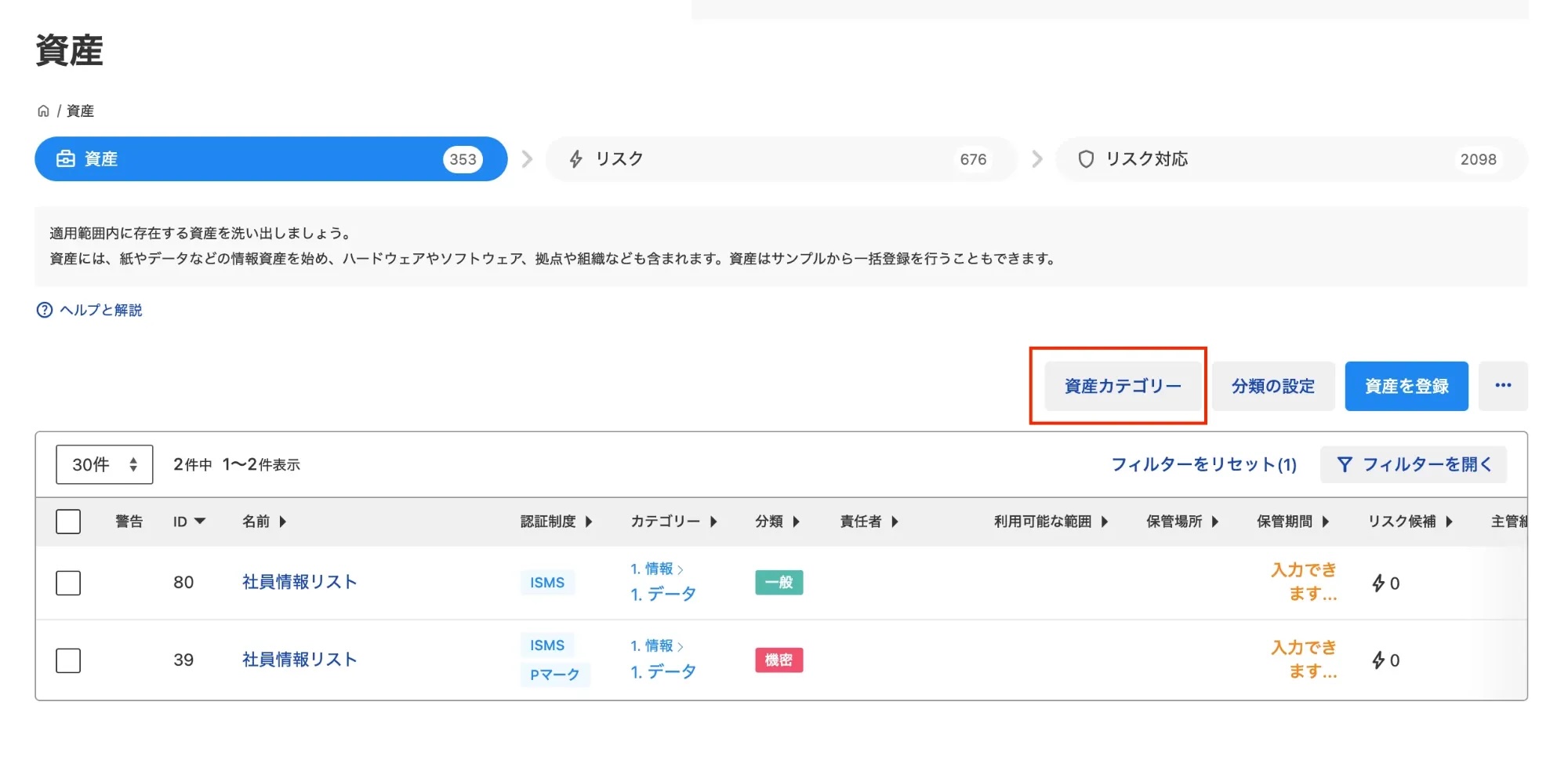Screen dimensions: 1568x760
Task: Click the ISMS tag in row 80
Action: point(547,583)
